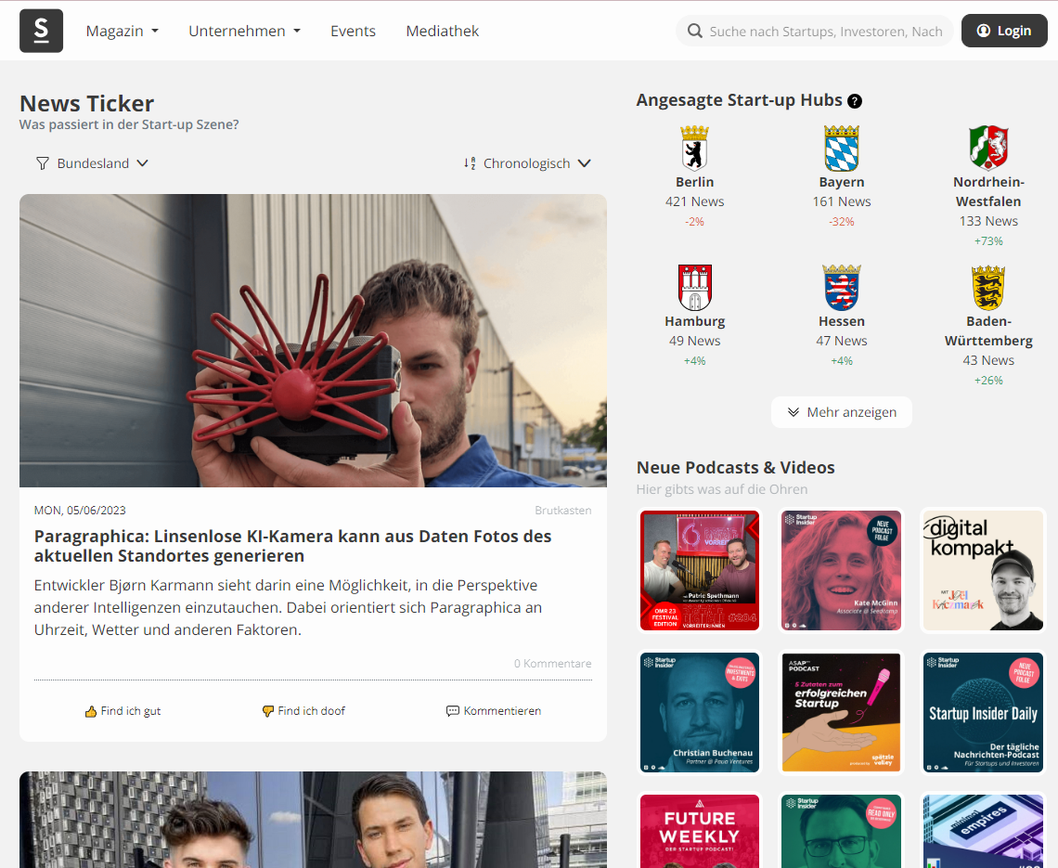1058x868 pixels.
Task: Select the Baden-Württemberg coat of arms
Action: pos(989,288)
